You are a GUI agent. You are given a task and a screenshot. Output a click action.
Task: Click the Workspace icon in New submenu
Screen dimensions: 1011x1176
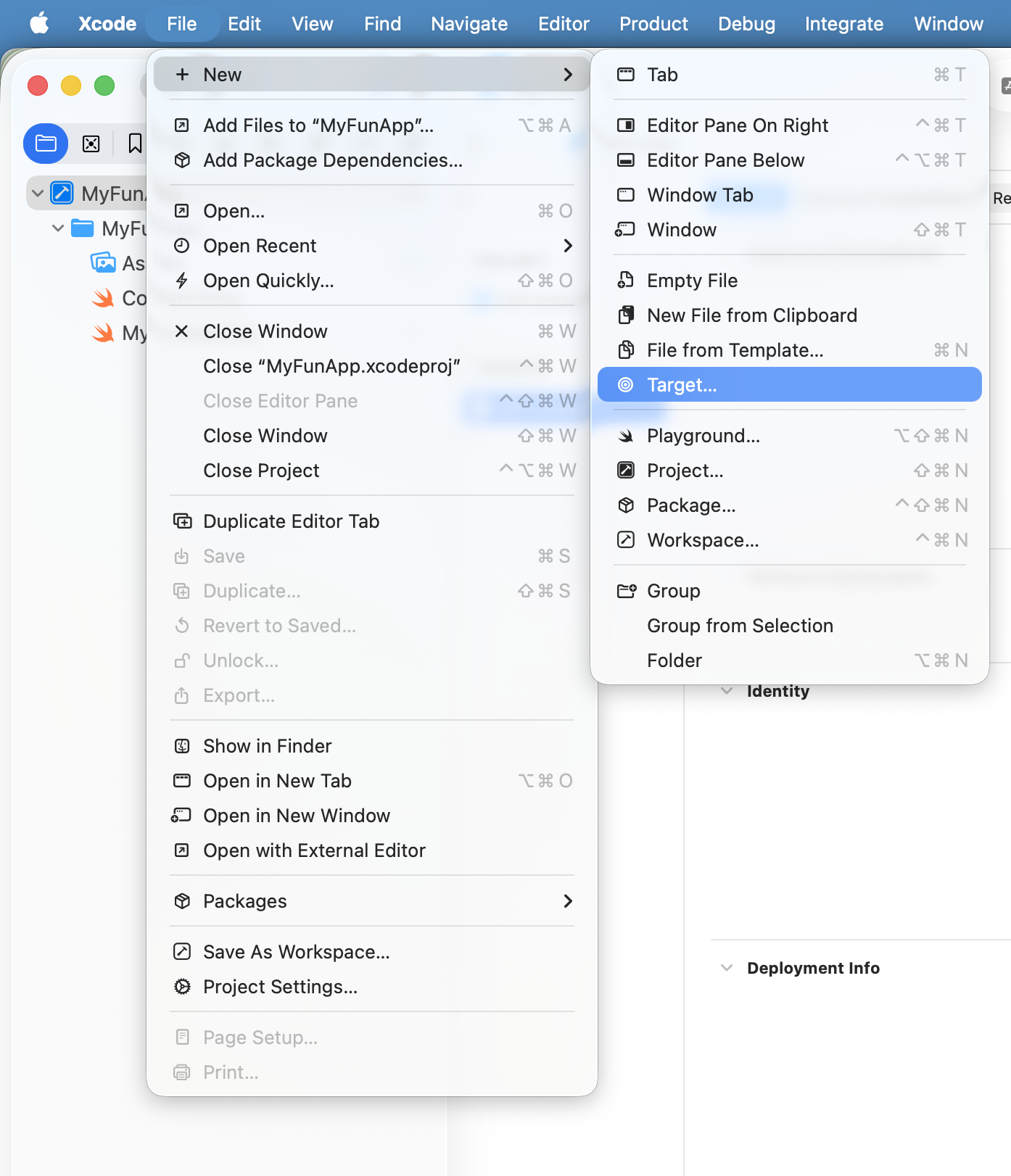(x=625, y=540)
